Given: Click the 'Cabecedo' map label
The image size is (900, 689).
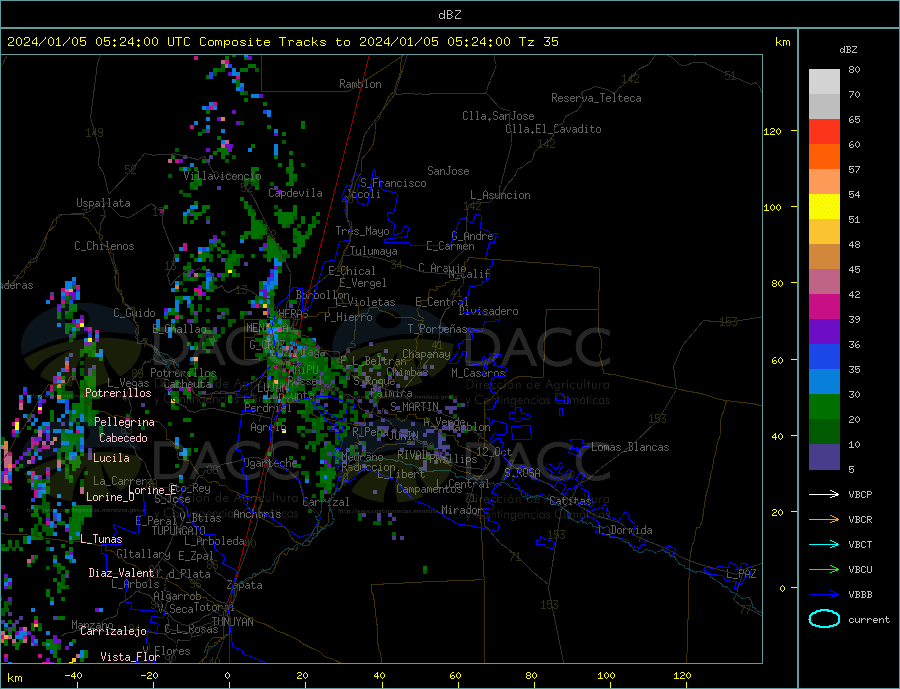Looking at the screenshot, I should coord(123,438).
